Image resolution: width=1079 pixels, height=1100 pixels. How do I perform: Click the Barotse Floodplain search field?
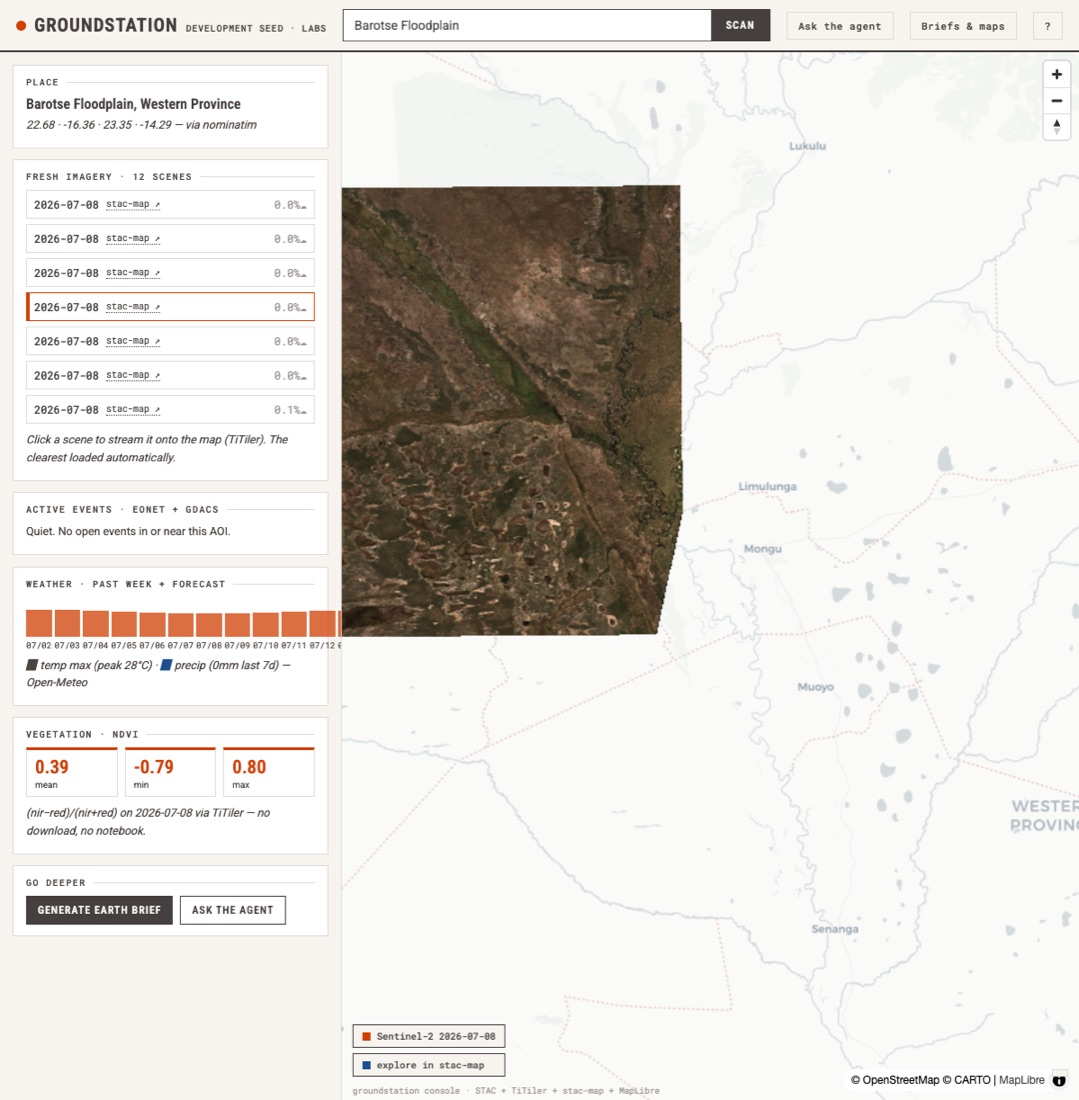(x=527, y=25)
